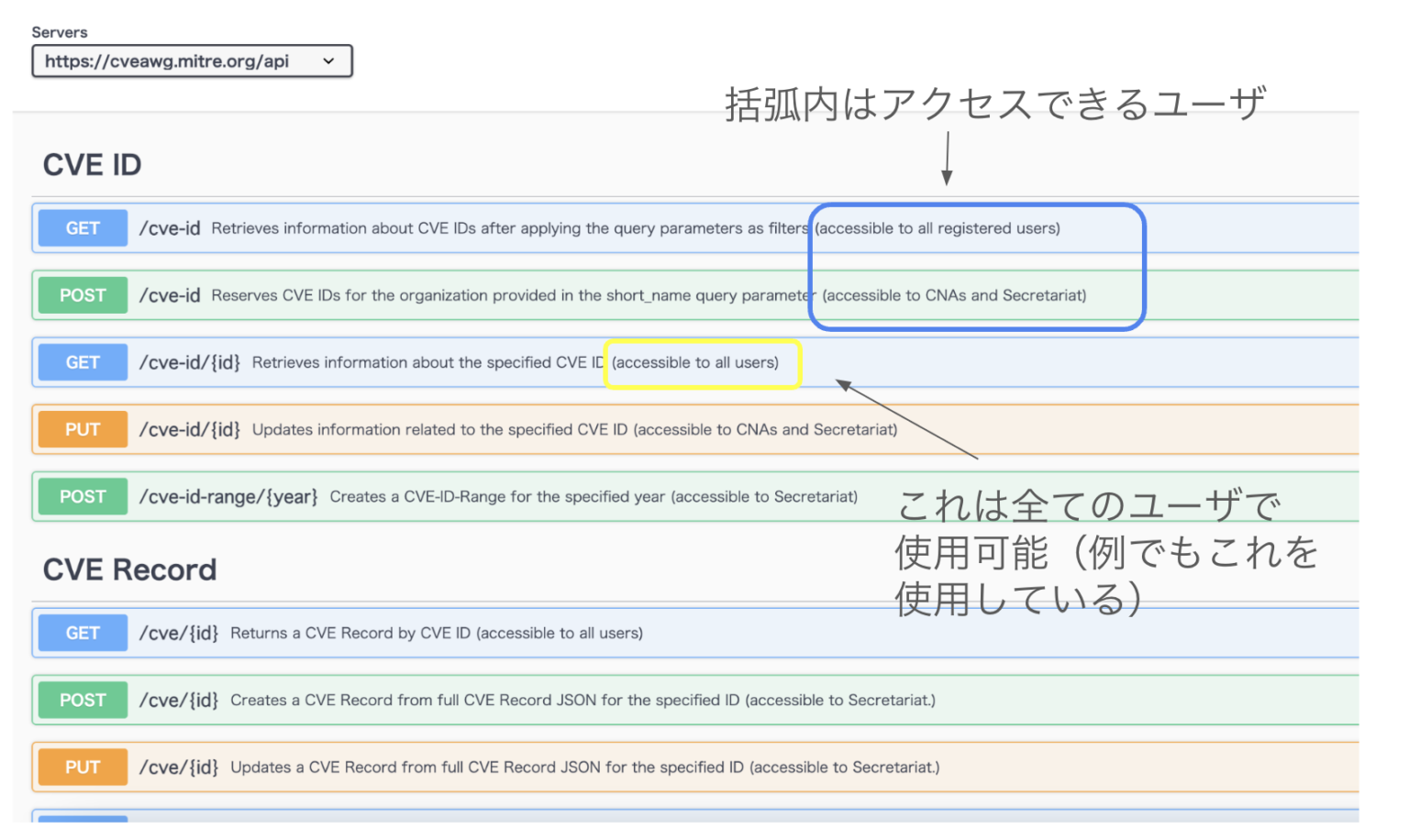Click the PUT badge on /cve/{id}
This screenshot has height=840, width=1409.
pos(82,767)
